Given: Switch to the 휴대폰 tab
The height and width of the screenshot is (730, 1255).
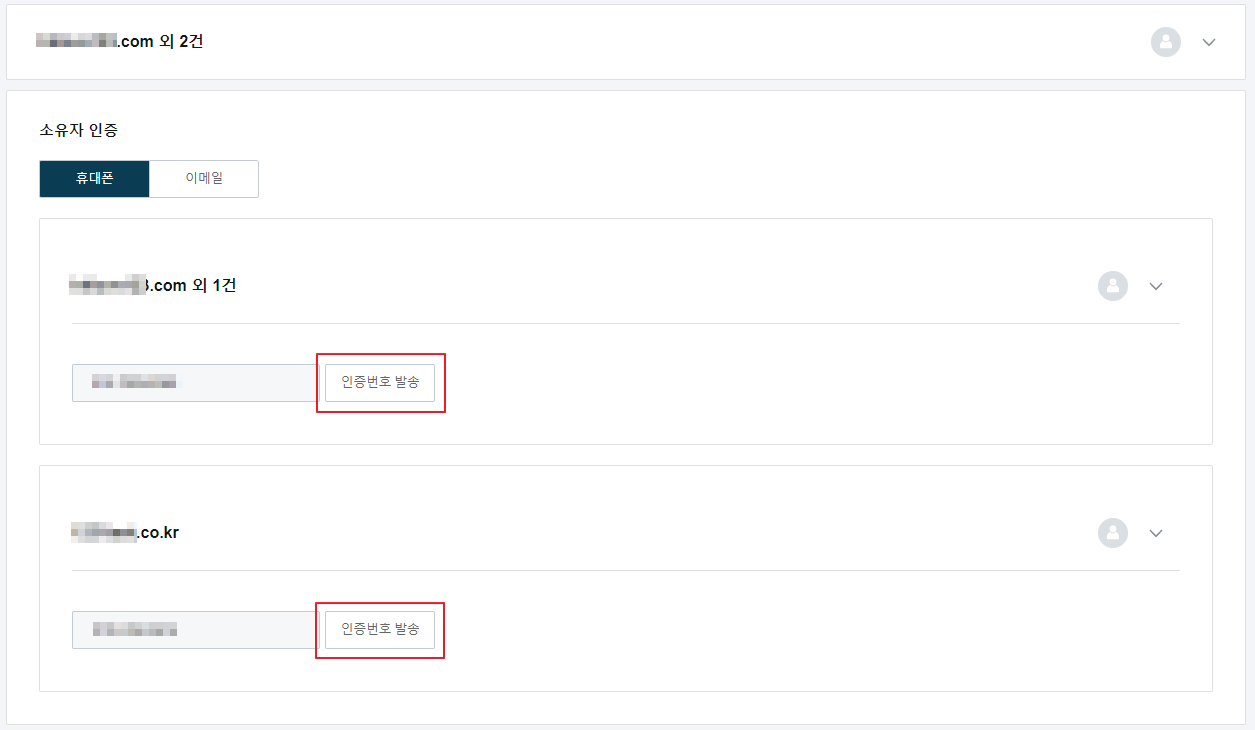Looking at the screenshot, I should tap(94, 179).
